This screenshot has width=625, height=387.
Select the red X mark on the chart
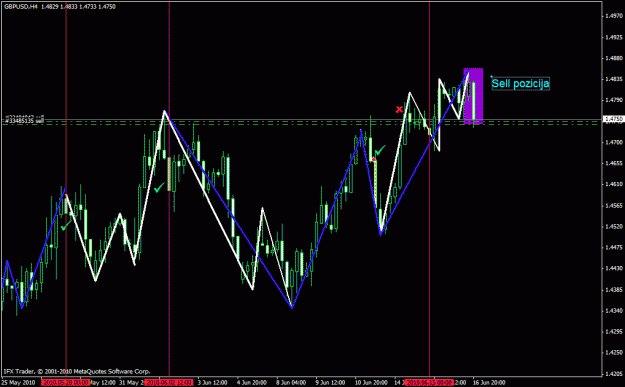click(399, 109)
